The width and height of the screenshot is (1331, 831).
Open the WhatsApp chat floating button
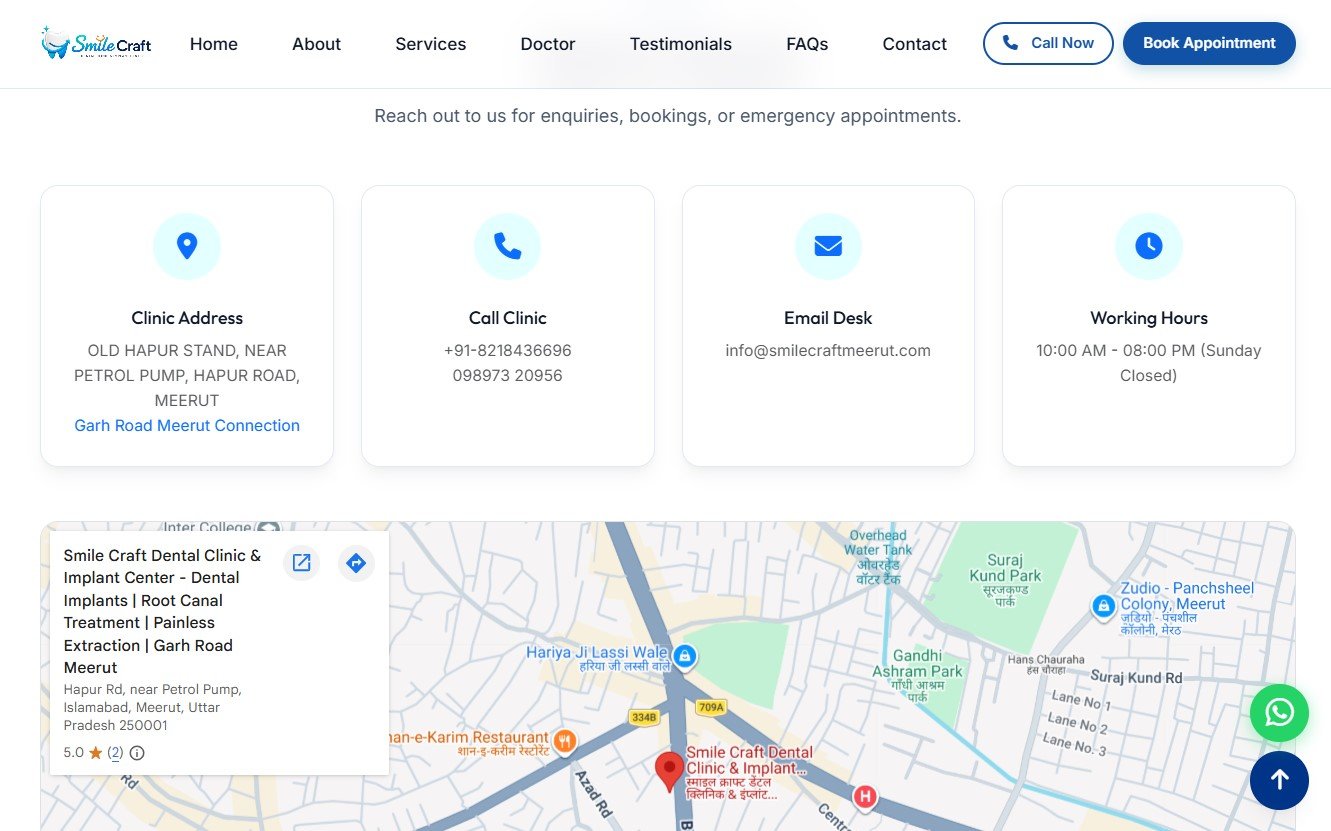coord(1279,713)
